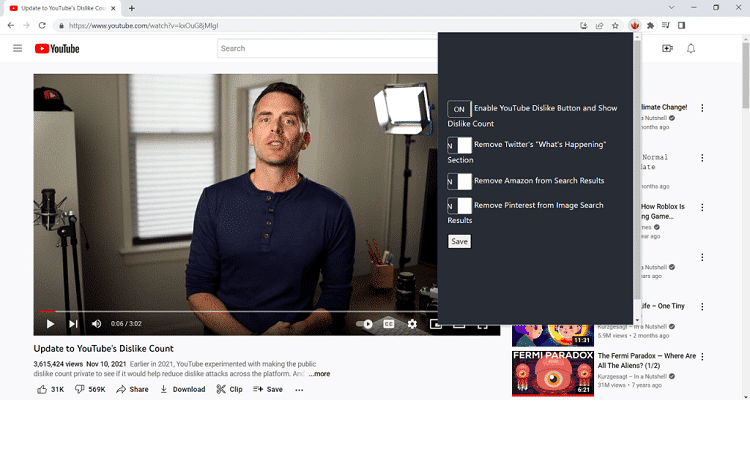750x468 pixels.
Task: Open the YouTube Create video icon
Action: coord(667,48)
